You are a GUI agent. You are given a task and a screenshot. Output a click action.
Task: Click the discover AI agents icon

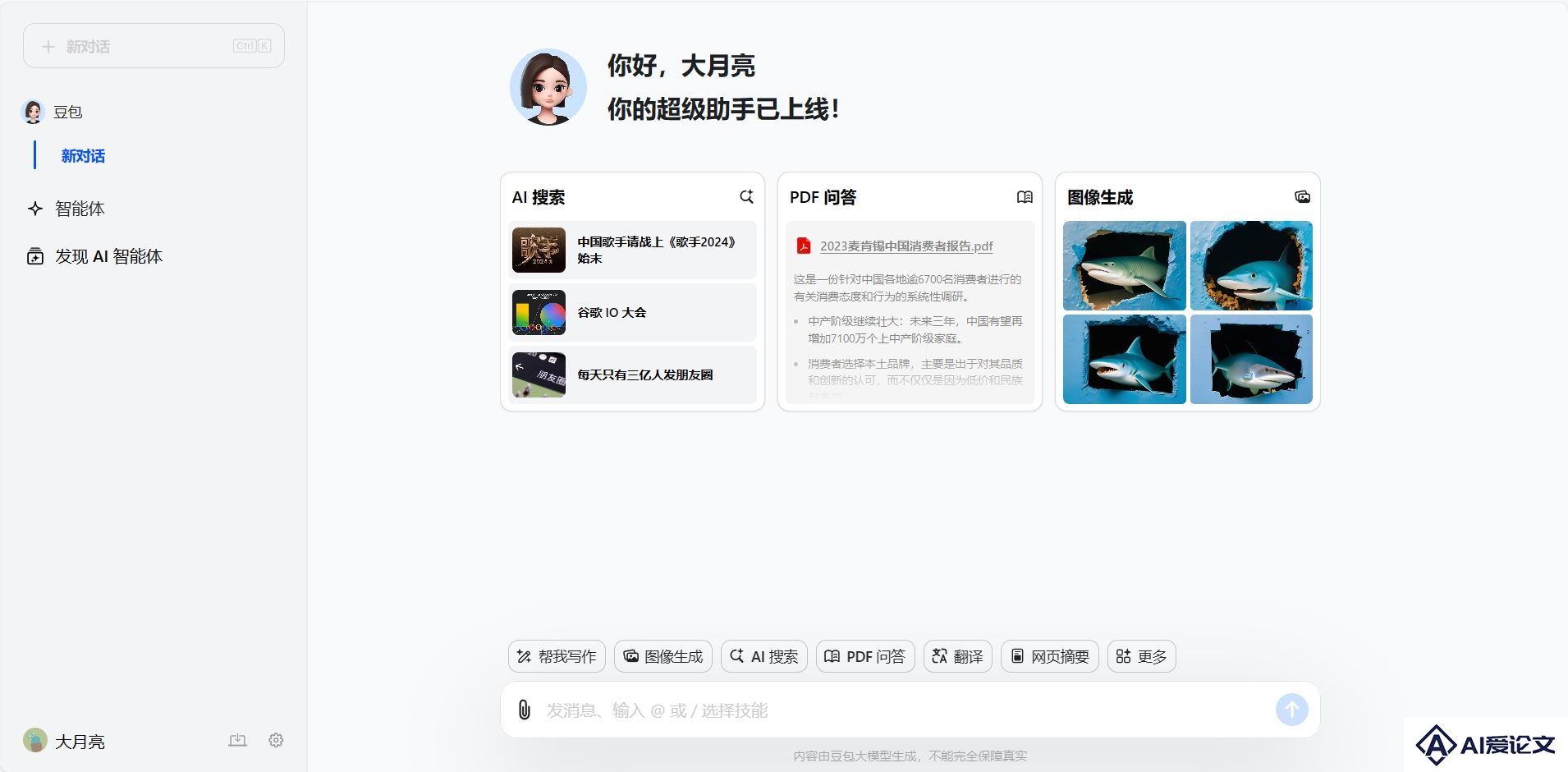(x=35, y=256)
